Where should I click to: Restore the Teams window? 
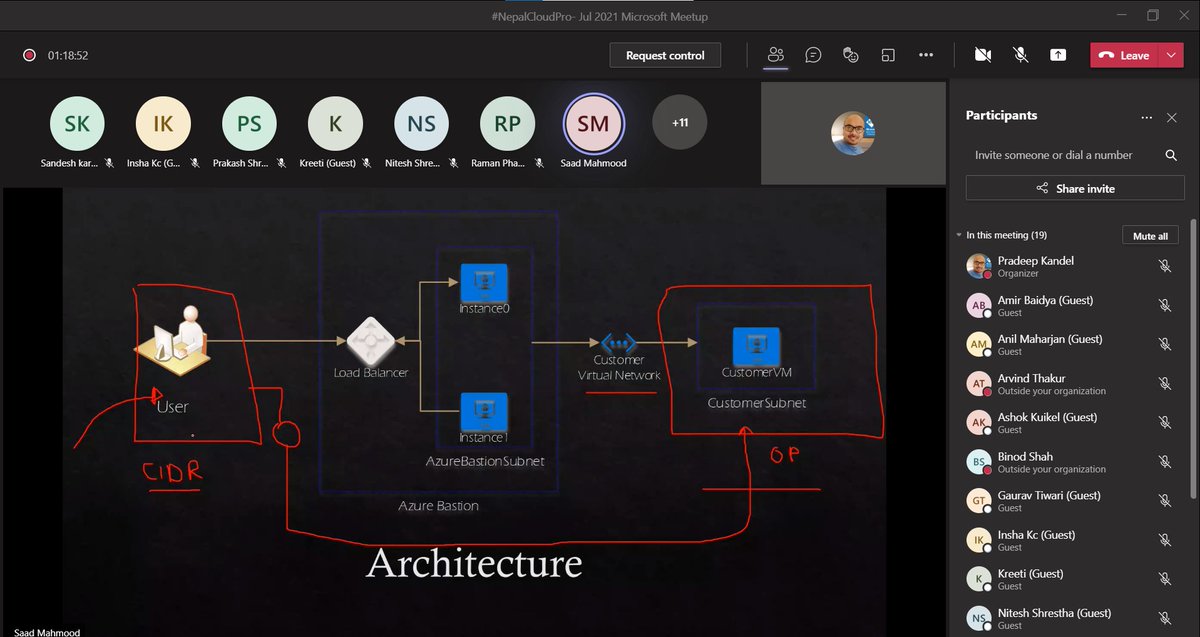coord(1152,15)
